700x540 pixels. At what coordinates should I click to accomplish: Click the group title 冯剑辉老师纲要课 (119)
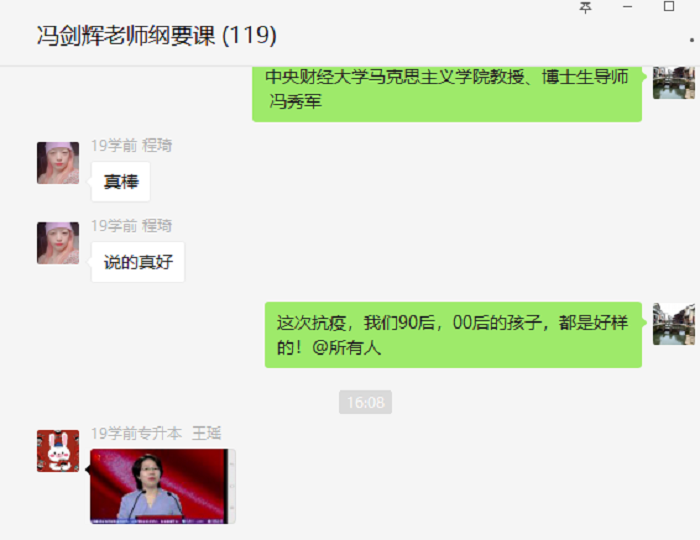(157, 36)
